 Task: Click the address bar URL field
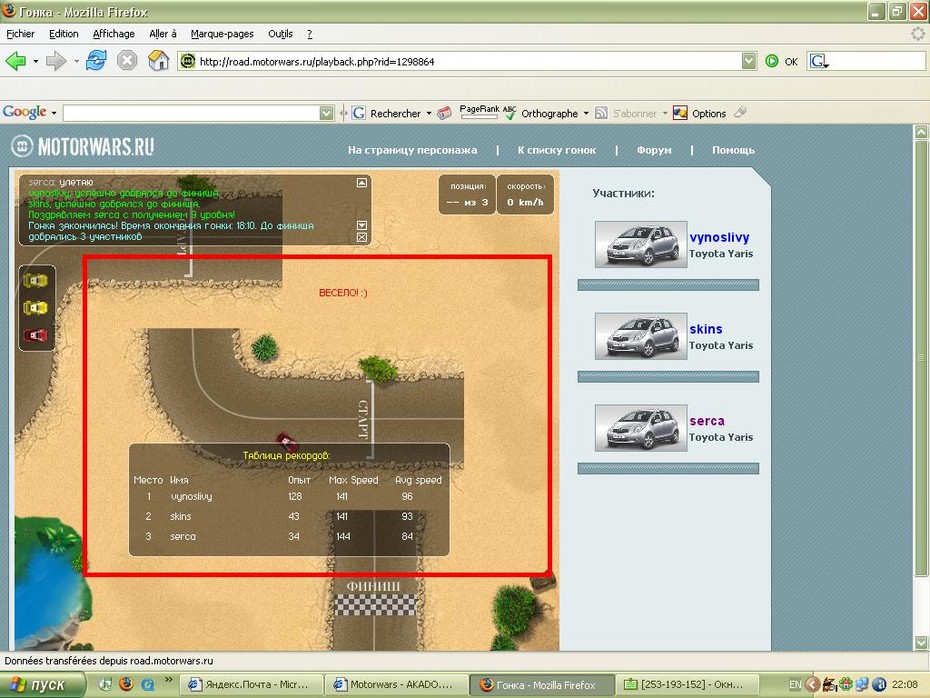tap(469, 61)
